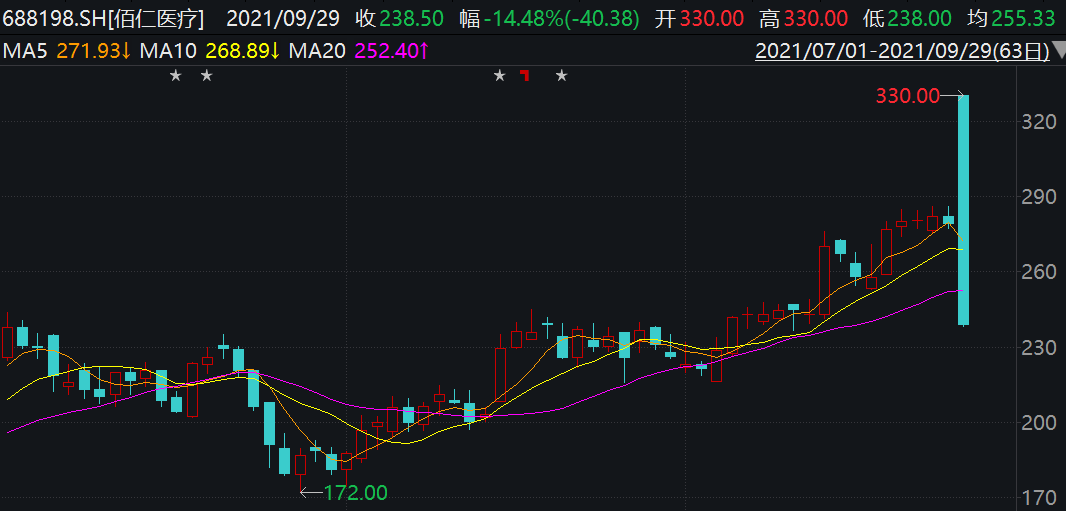The height and width of the screenshot is (511, 1066).
Task: Click the rightmost star event marker
Action: coord(562,75)
